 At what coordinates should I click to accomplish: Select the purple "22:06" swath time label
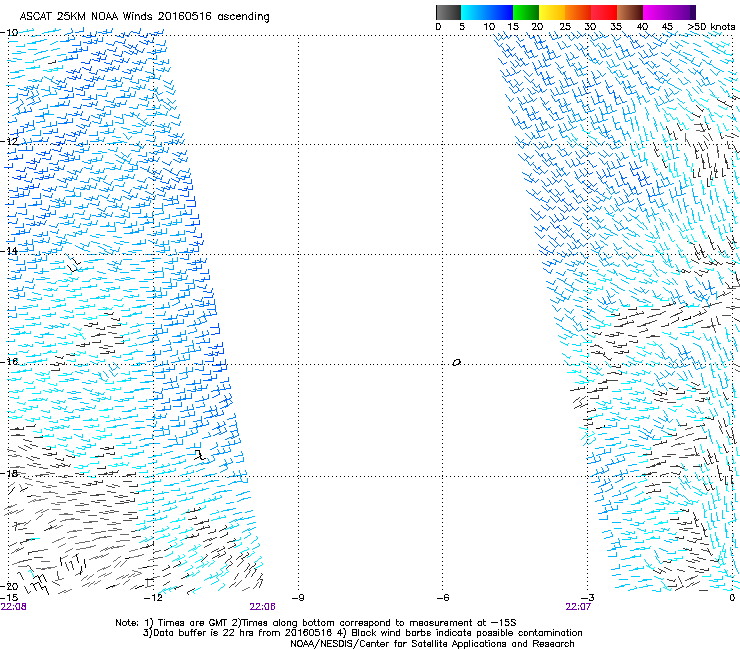[x=262, y=607]
